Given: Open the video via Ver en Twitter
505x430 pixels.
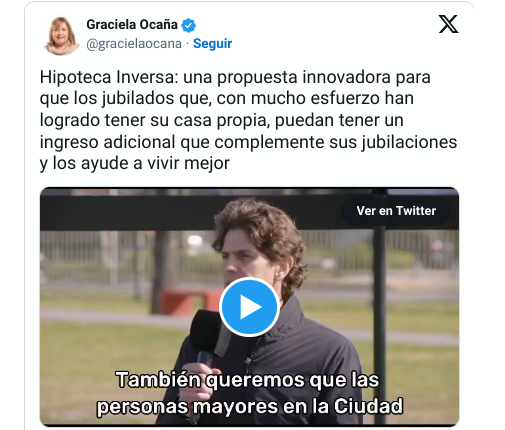Looking at the screenshot, I should click(x=396, y=211).
